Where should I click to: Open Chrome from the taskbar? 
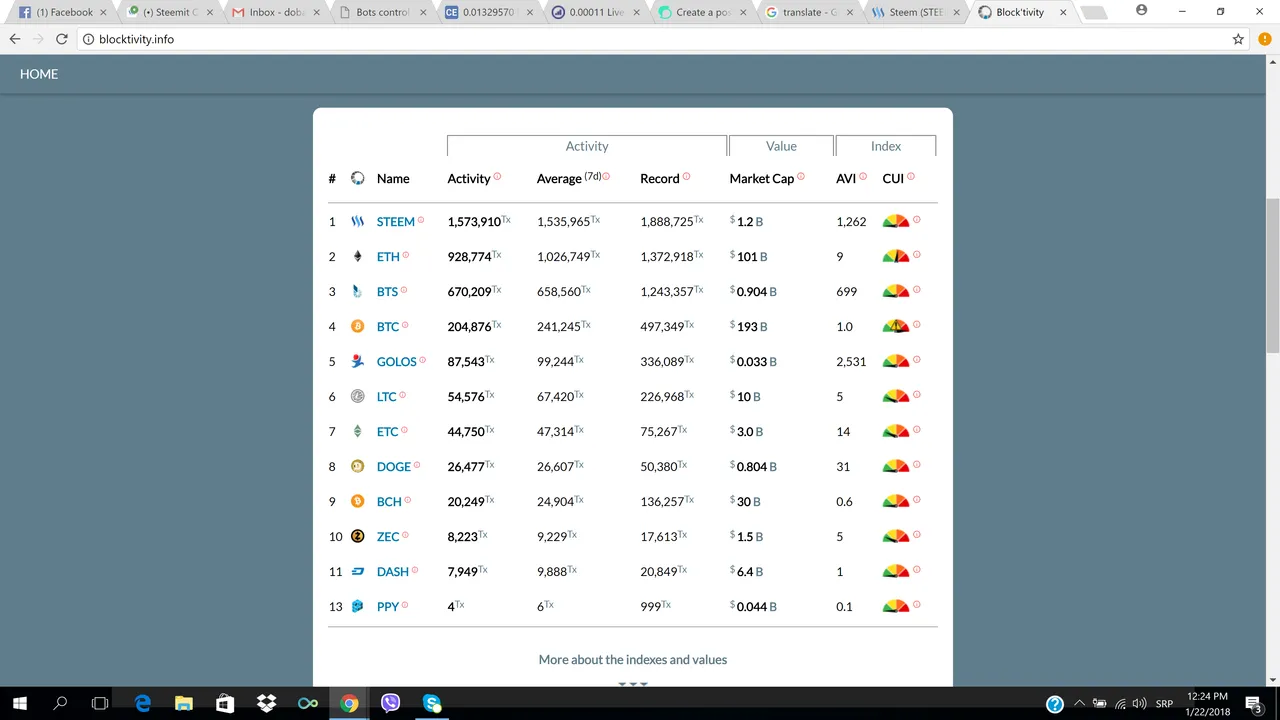[349, 703]
